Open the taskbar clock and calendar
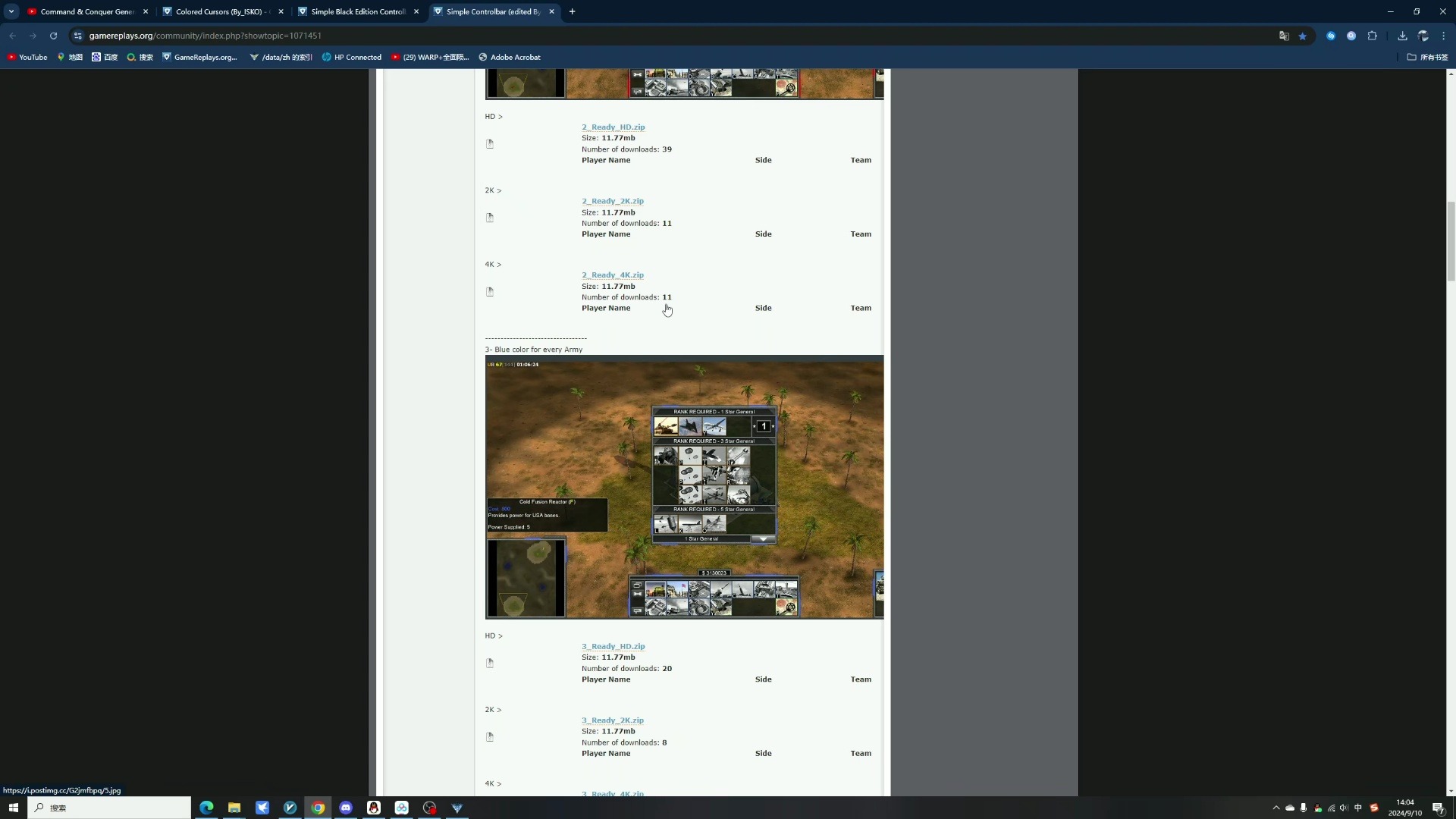1456x819 pixels. pyautogui.click(x=1405, y=808)
